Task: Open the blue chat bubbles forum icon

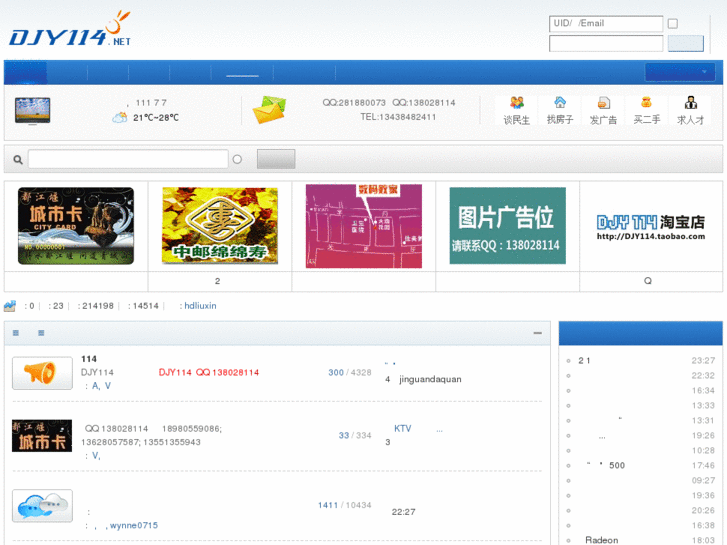Action: [x=42, y=506]
